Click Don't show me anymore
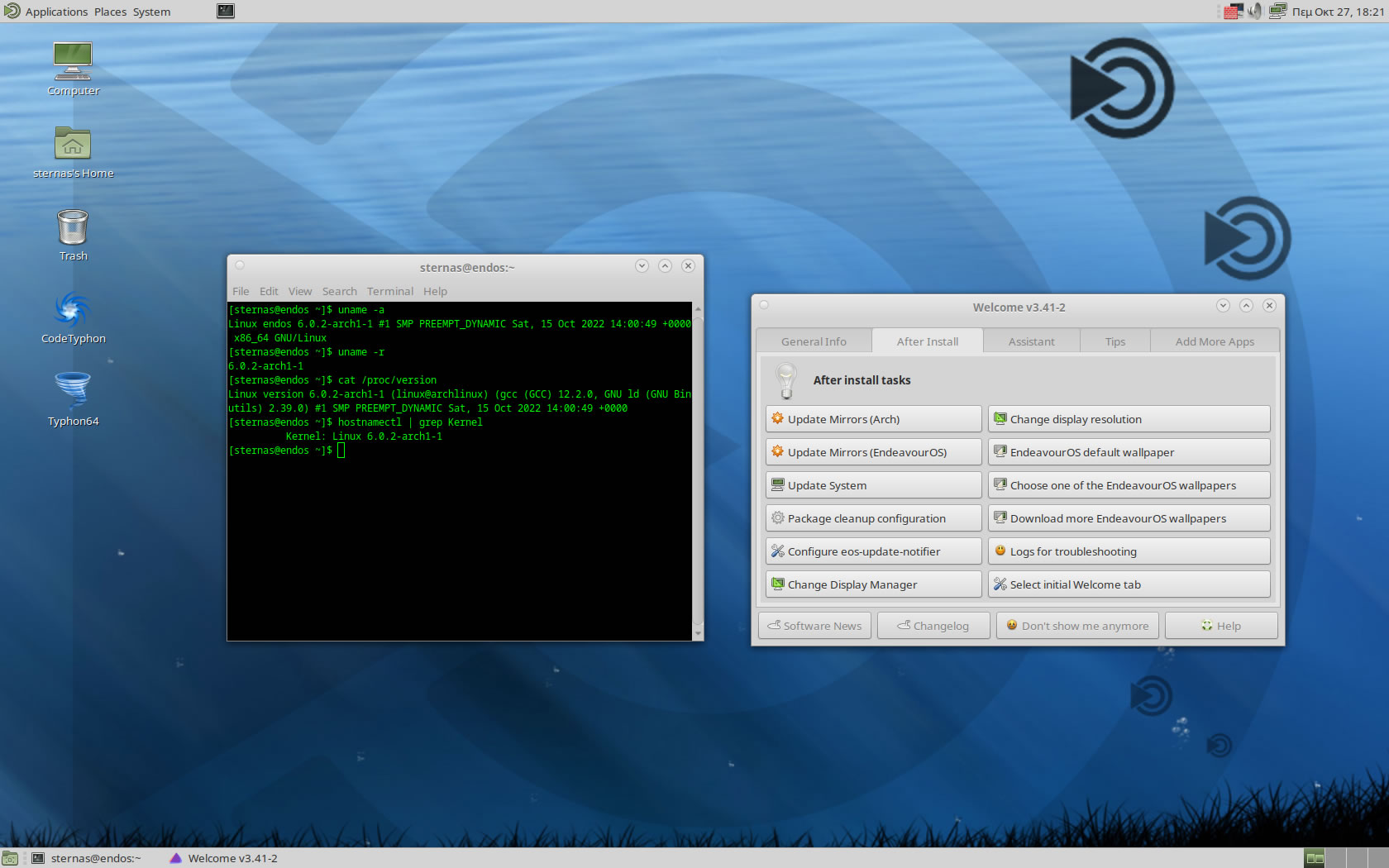Screen dimensions: 1389x868 tap(1077, 626)
